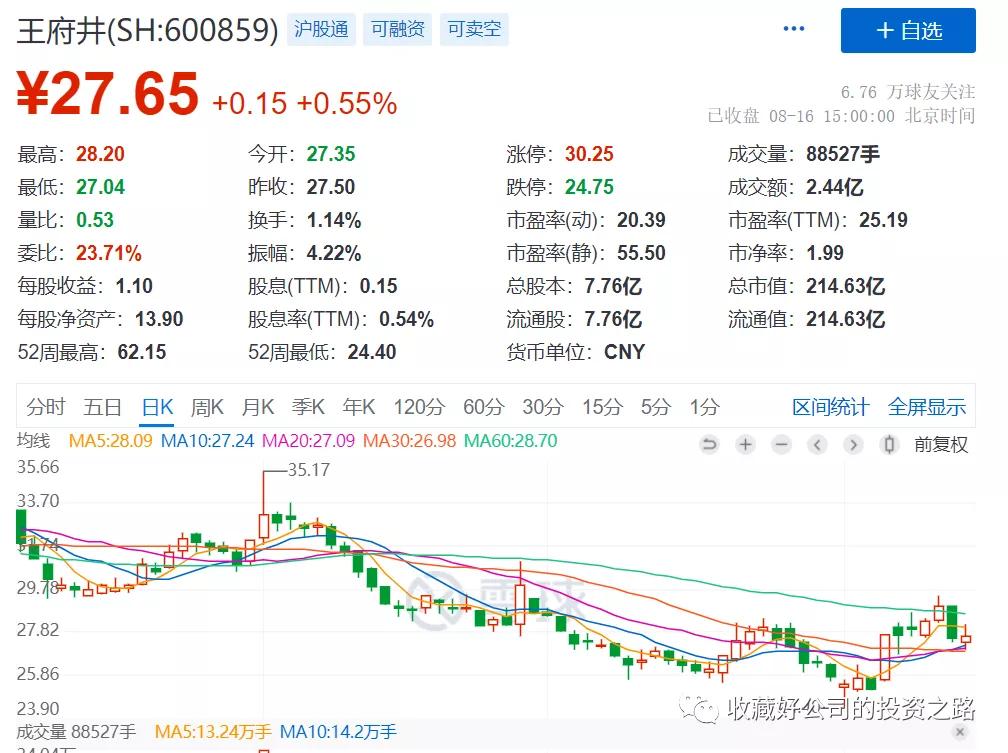Click the 52周最高 value 62.15
The height and width of the screenshot is (753, 1008).
(141, 352)
